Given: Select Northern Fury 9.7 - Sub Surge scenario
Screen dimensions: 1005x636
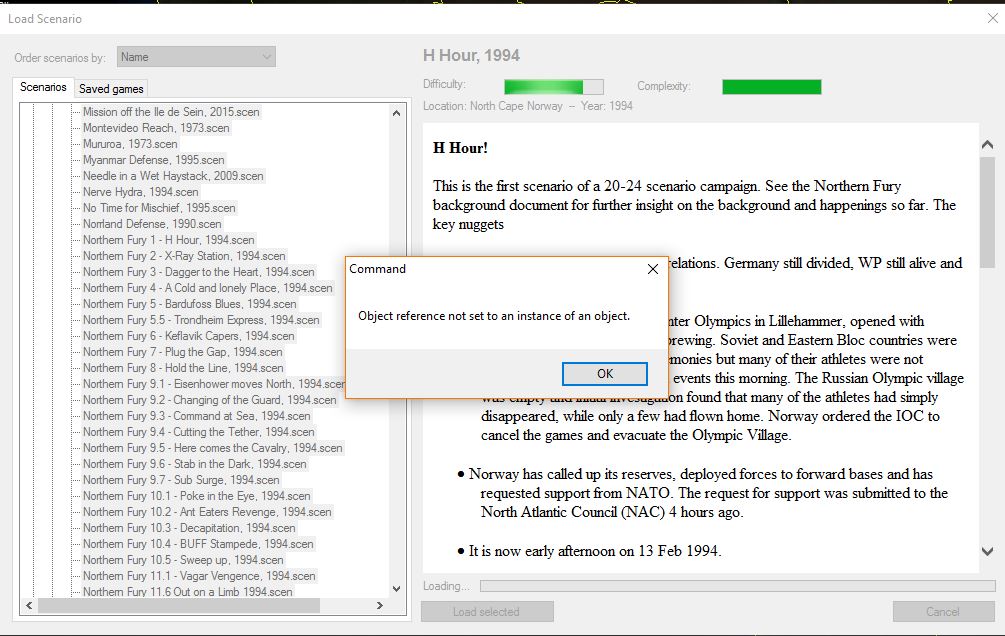Looking at the screenshot, I should (x=181, y=480).
